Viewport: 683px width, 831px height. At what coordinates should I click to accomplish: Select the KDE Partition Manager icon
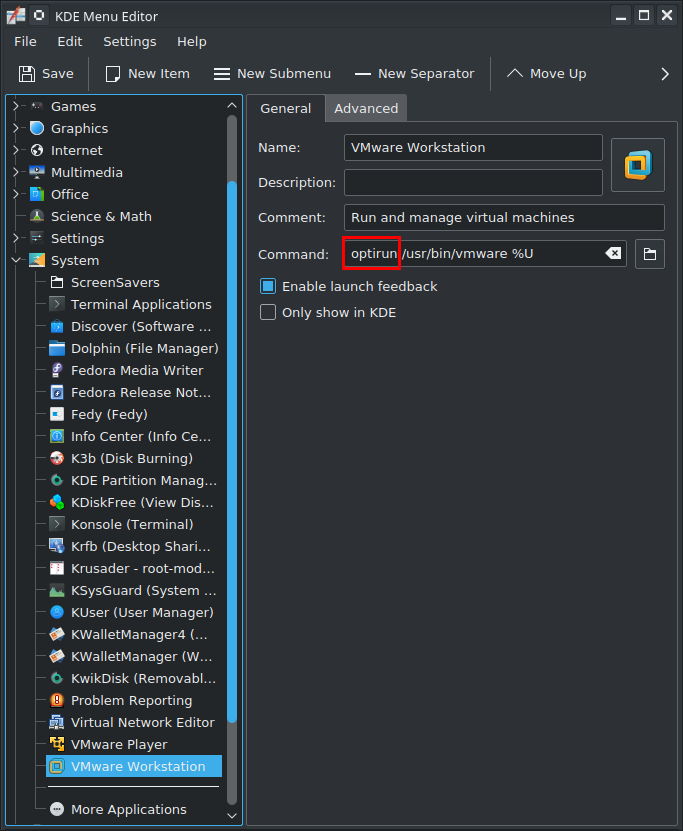[57, 480]
